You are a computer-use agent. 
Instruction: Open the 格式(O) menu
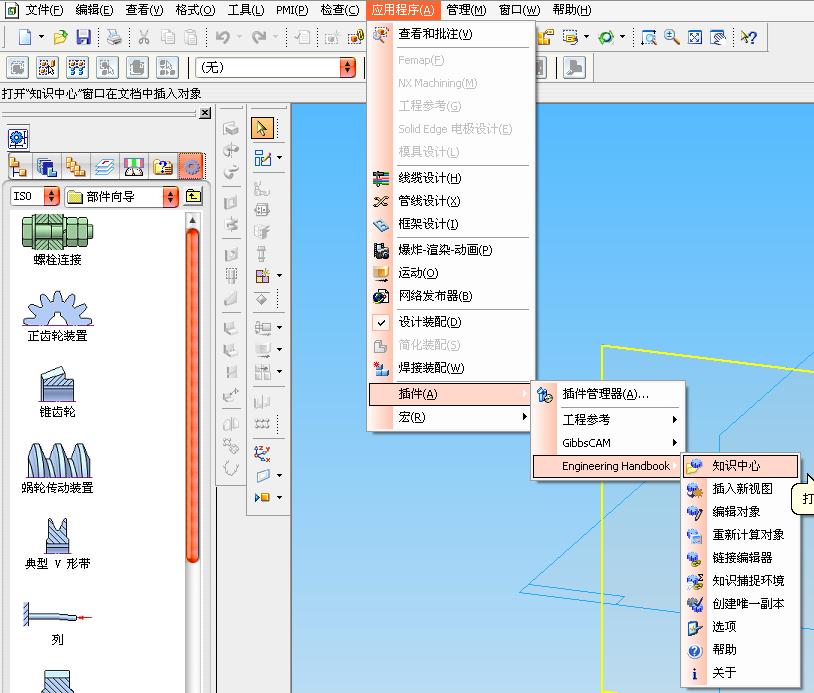point(195,10)
